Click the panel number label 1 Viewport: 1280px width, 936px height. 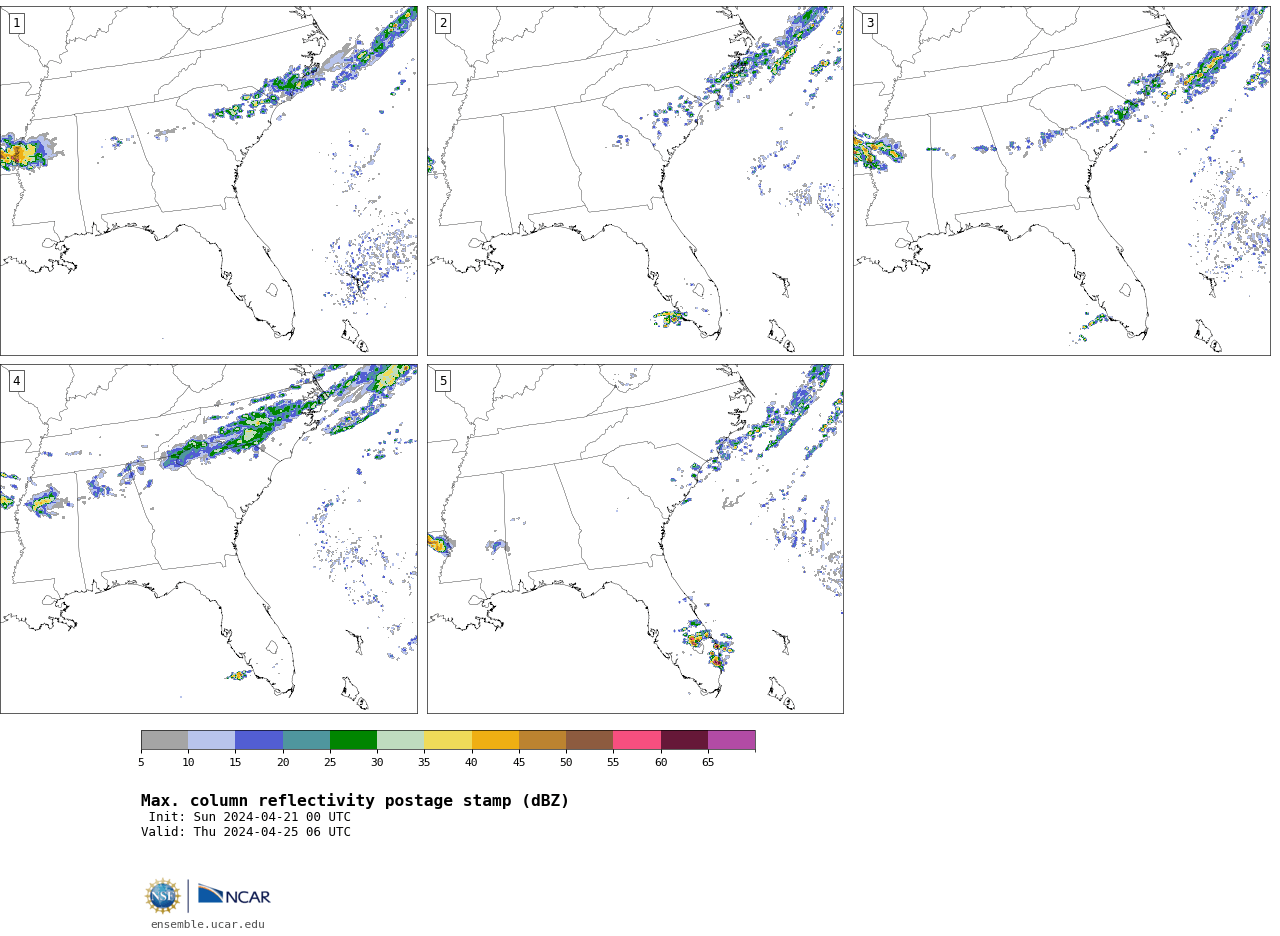[17, 23]
